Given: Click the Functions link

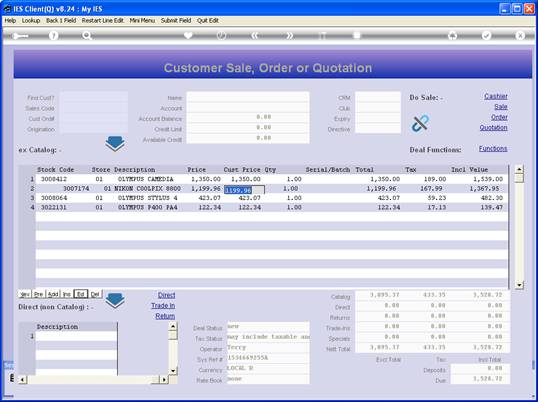Looking at the screenshot, I should coord(493,149).
